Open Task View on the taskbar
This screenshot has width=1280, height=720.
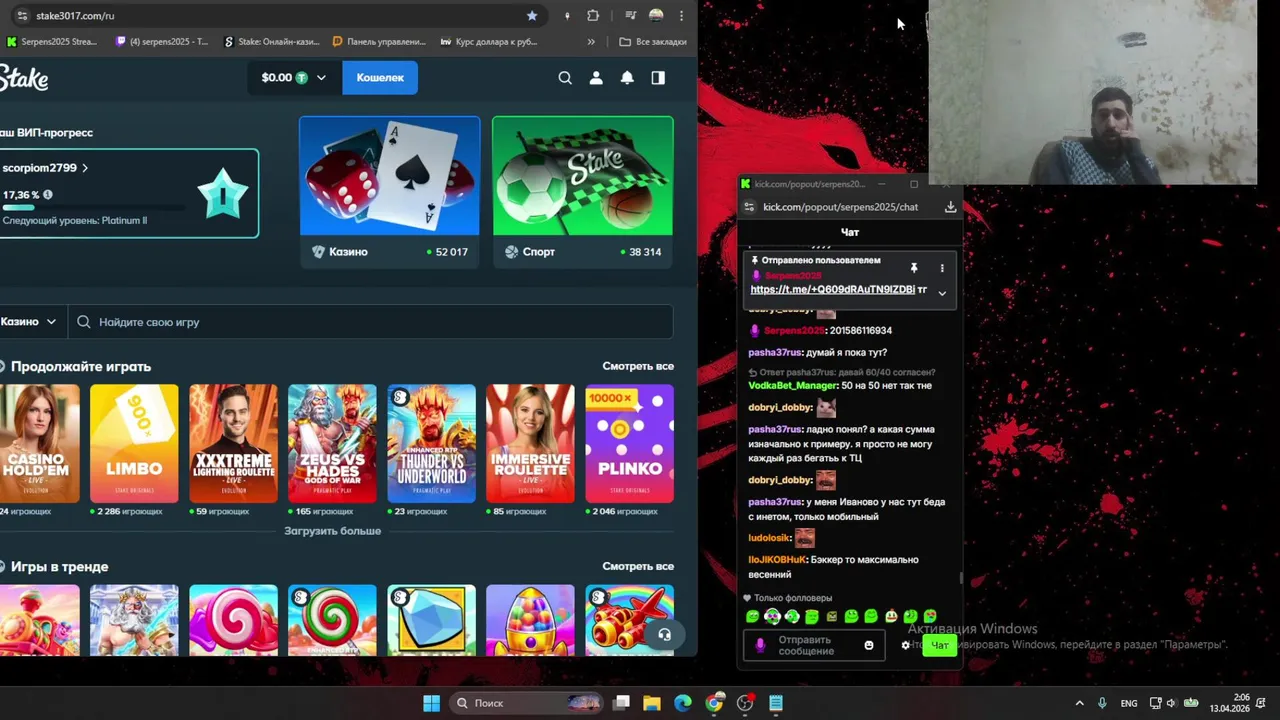621,703
